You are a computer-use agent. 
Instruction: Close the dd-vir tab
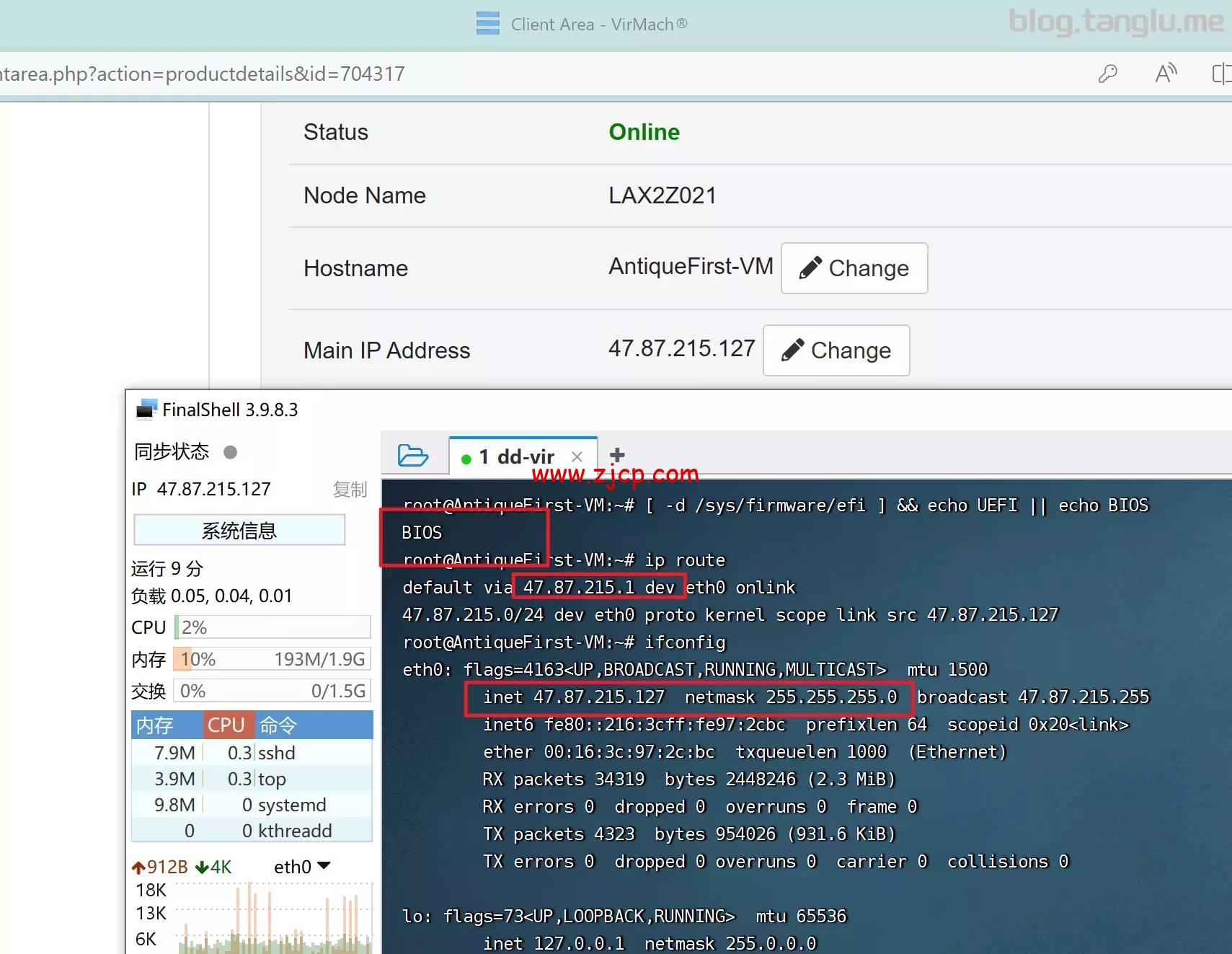[577, 456]
